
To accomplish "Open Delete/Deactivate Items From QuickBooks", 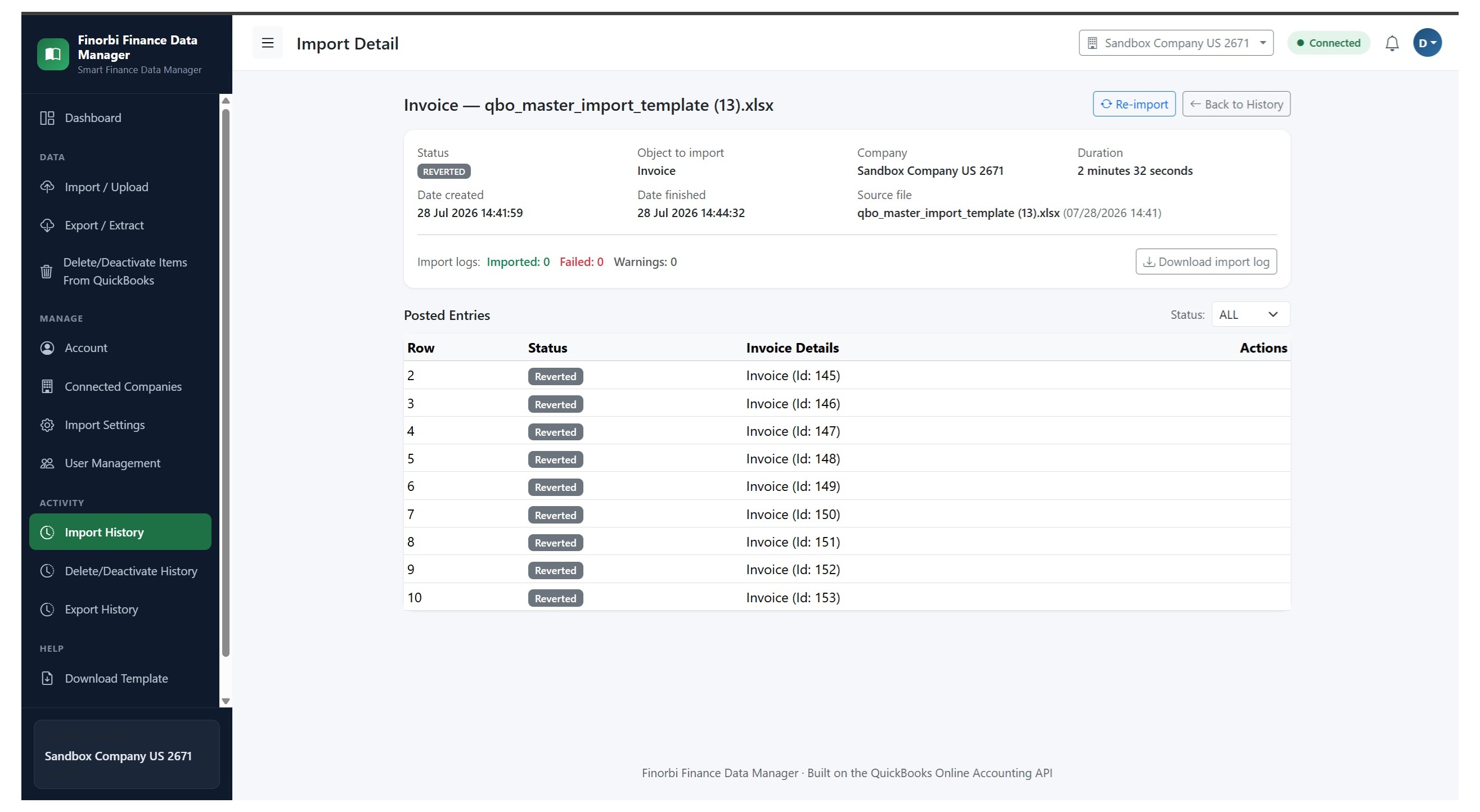I will 120,272.
